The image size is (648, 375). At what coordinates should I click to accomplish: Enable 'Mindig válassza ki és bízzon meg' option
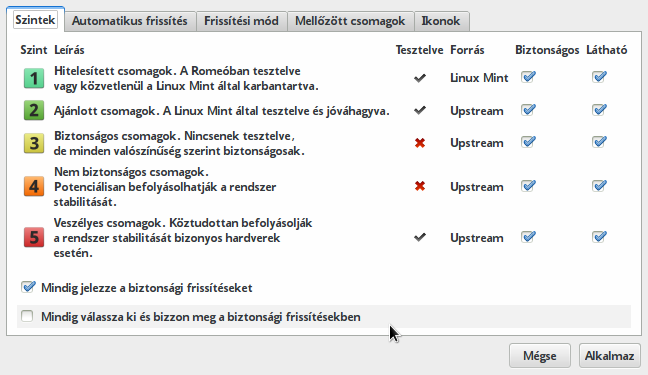click(x=27, y=316)
